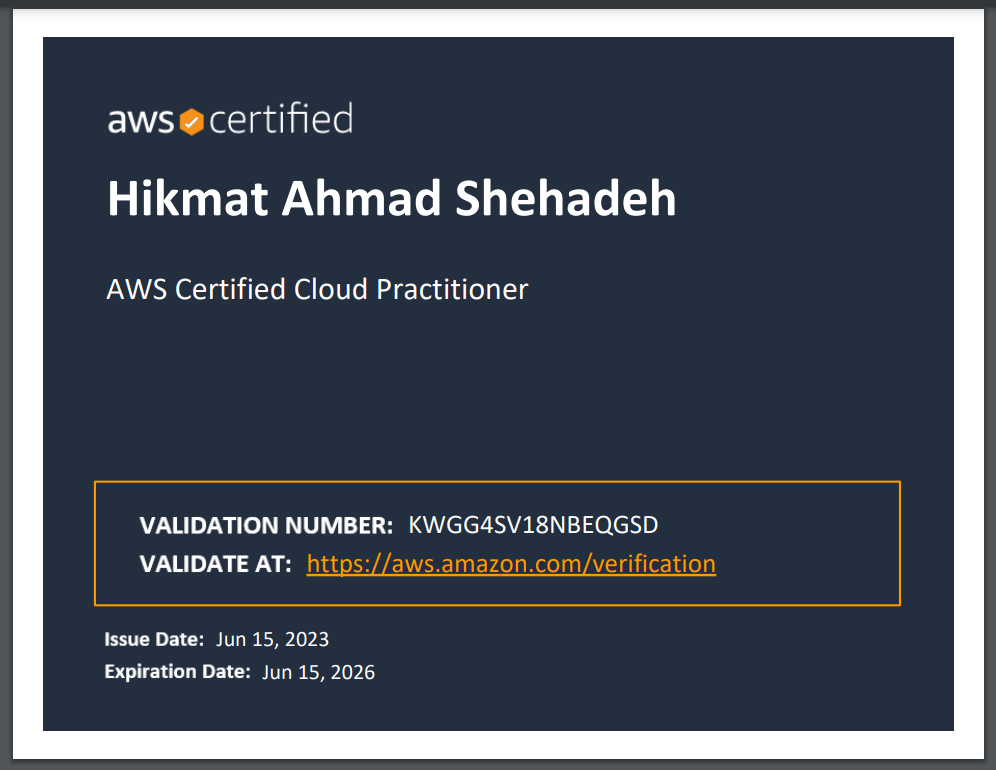996x770 pixels.
Task: Click the word "certified" in the logo
Action: coord(281,120)
